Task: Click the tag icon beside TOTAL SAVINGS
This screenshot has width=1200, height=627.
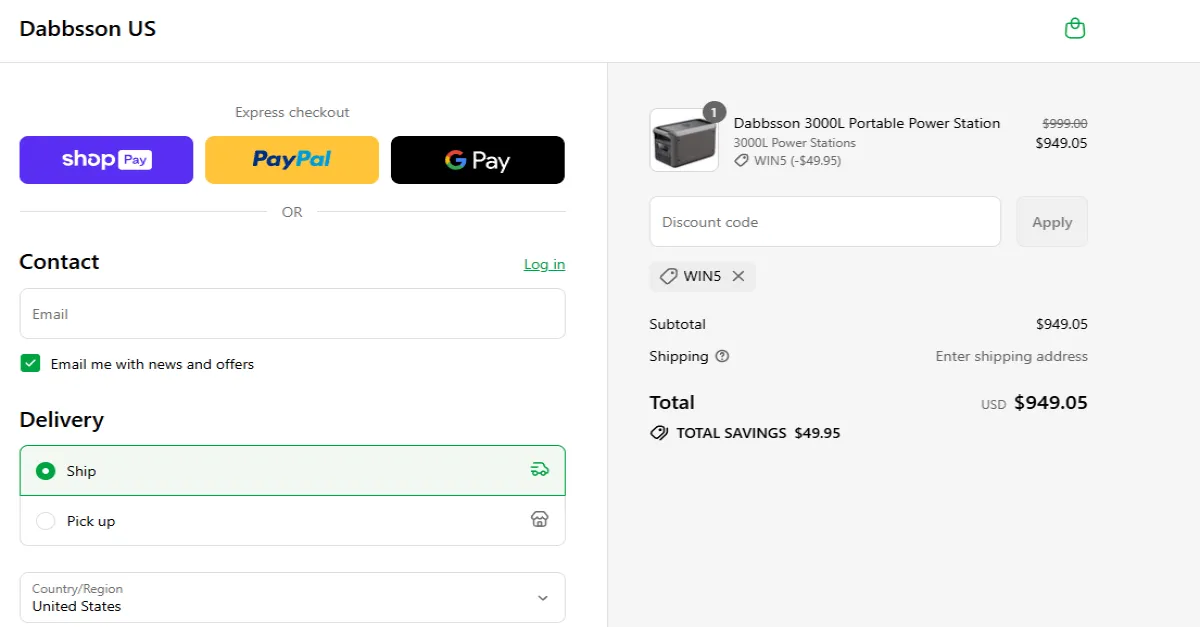Action: [659, 432]
